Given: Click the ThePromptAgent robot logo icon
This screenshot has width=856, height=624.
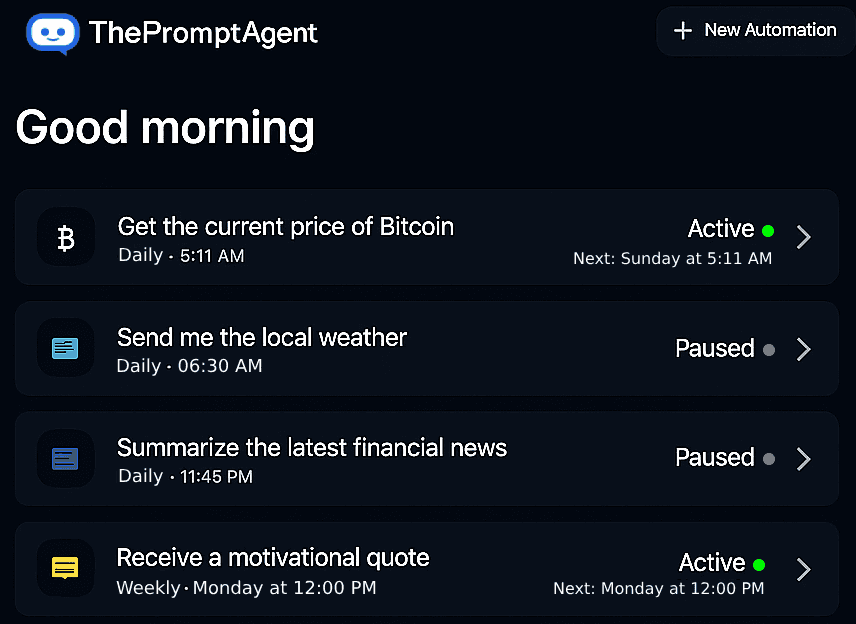Looking at the screenshot, I should (x=52, y=33).
